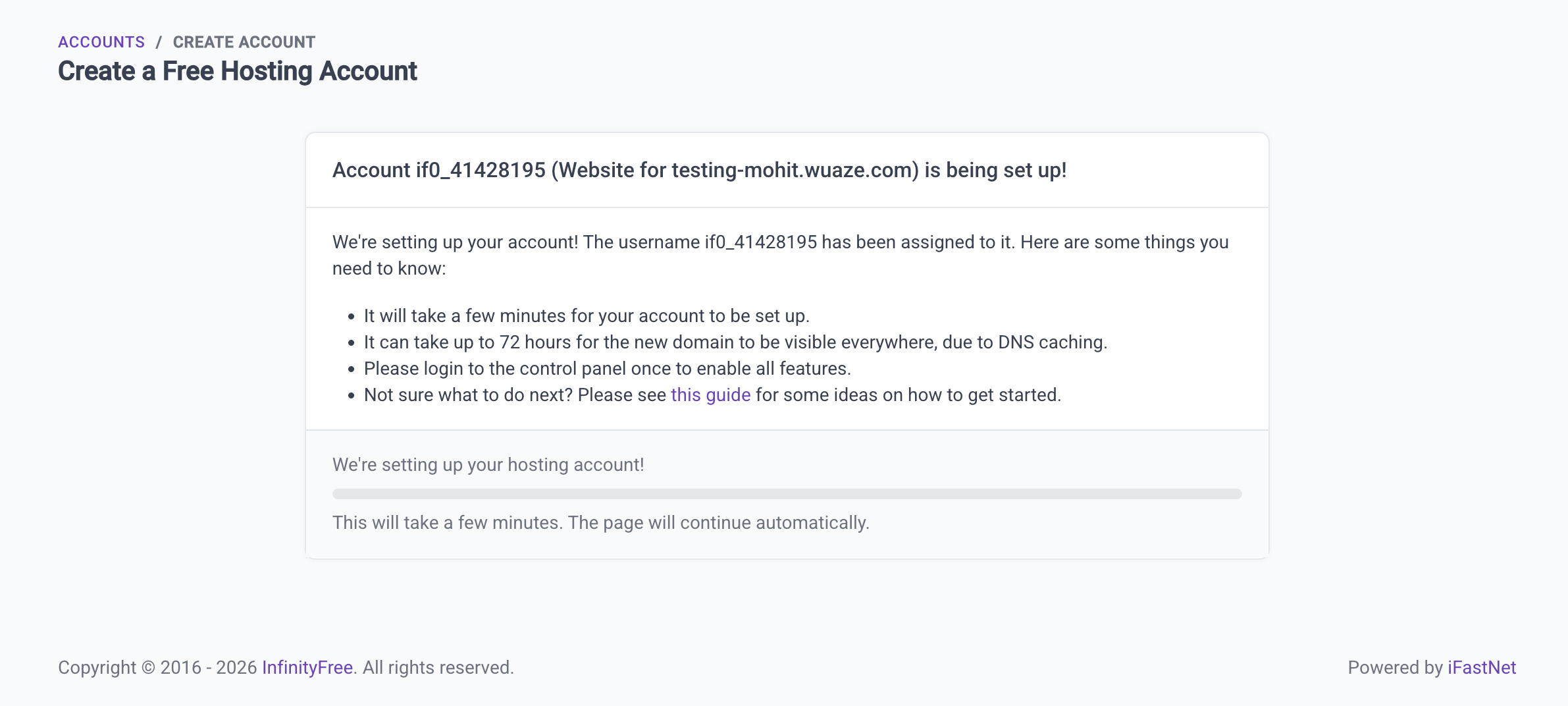Select the testing-mohit.wuaze.com domain text in header
Image resolution: width=1568 pixels, height=706 pixels.
click(795, 171)
